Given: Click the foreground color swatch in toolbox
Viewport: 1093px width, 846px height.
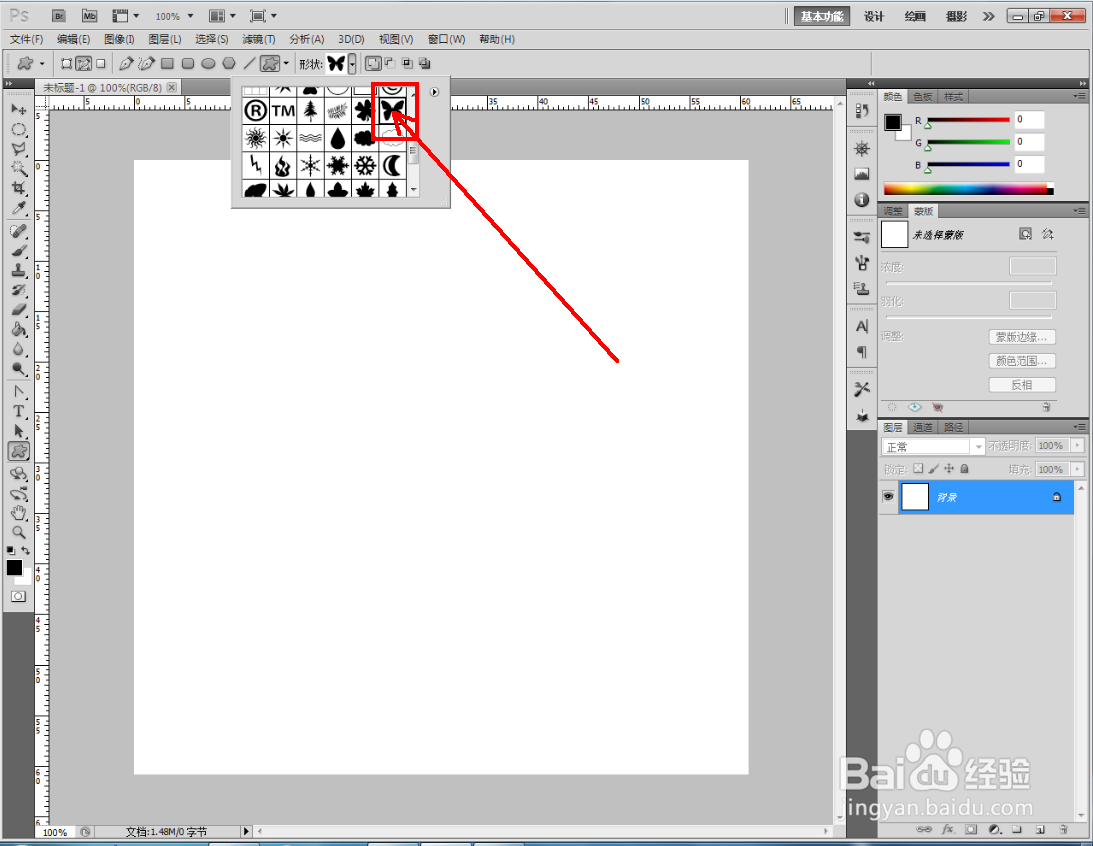Looking at the screenshot, I should coord(14,567).
